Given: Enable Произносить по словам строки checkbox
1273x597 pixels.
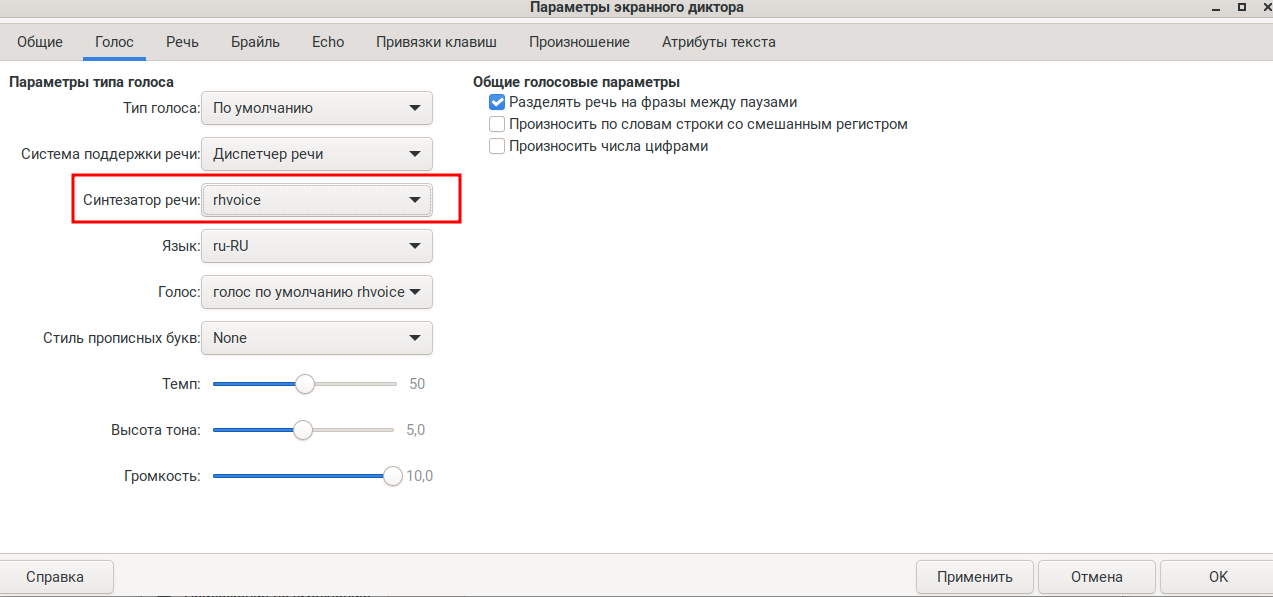Looking at the screenshot, I should 497,124.
